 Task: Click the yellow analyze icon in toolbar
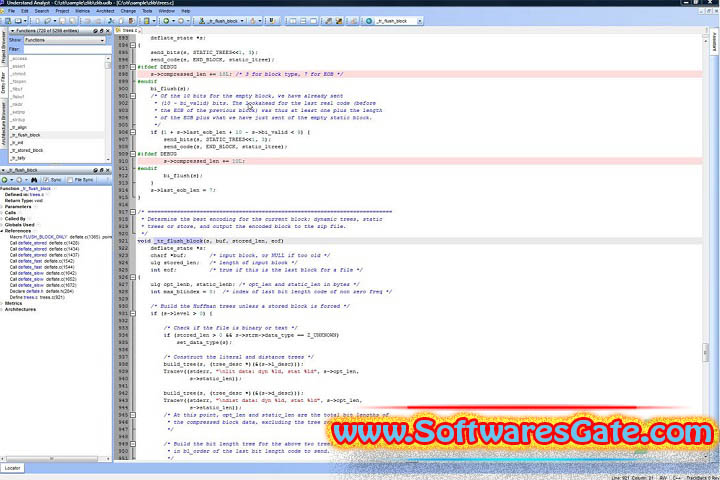pyautogui.click(x=146, y=21)
